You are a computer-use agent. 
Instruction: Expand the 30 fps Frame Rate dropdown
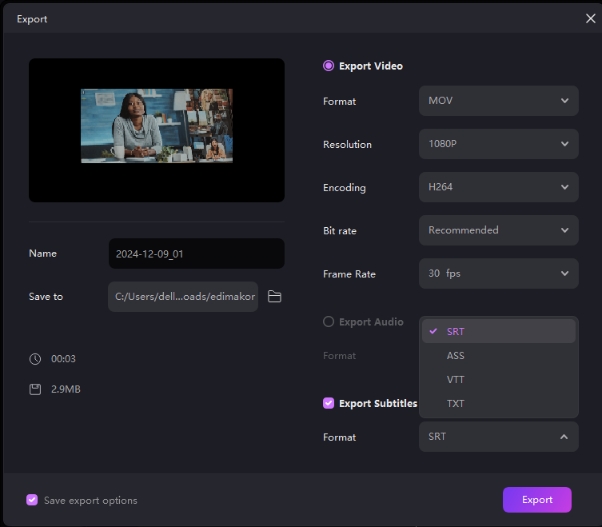pyautogui.click(x=498, y=273)
